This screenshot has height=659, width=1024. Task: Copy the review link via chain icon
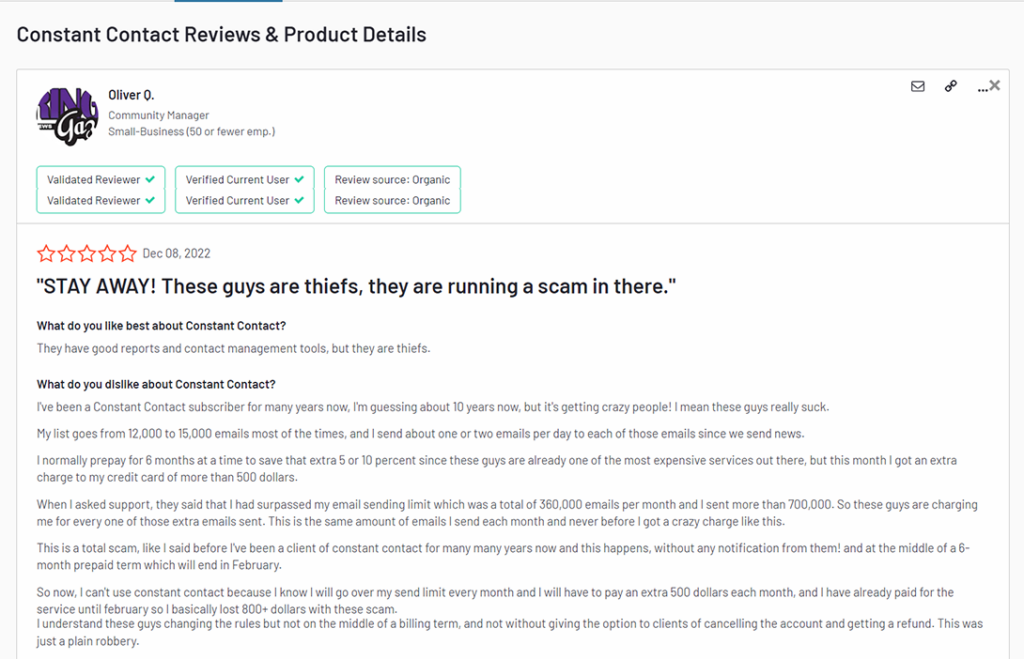pyautogui.click(x=951, y=87)
